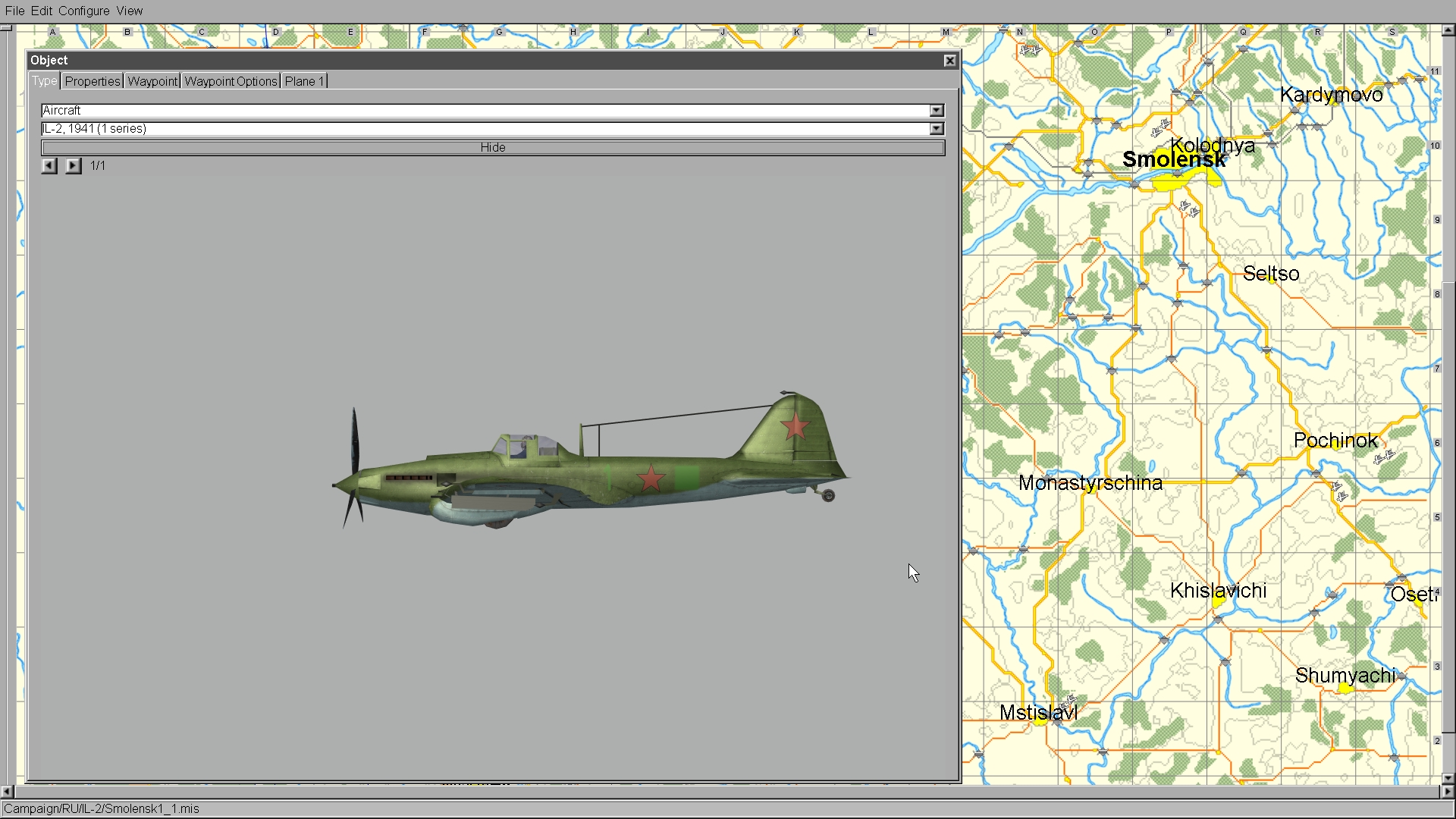Click the bridge icon south of Khislavichi

1217,620
